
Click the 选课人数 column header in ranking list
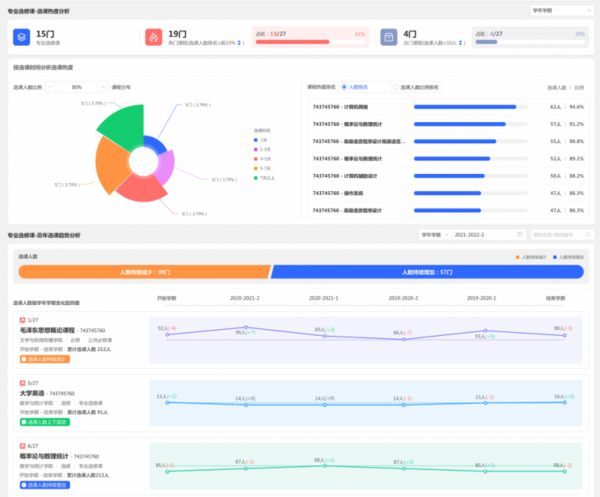coord(556,88)
